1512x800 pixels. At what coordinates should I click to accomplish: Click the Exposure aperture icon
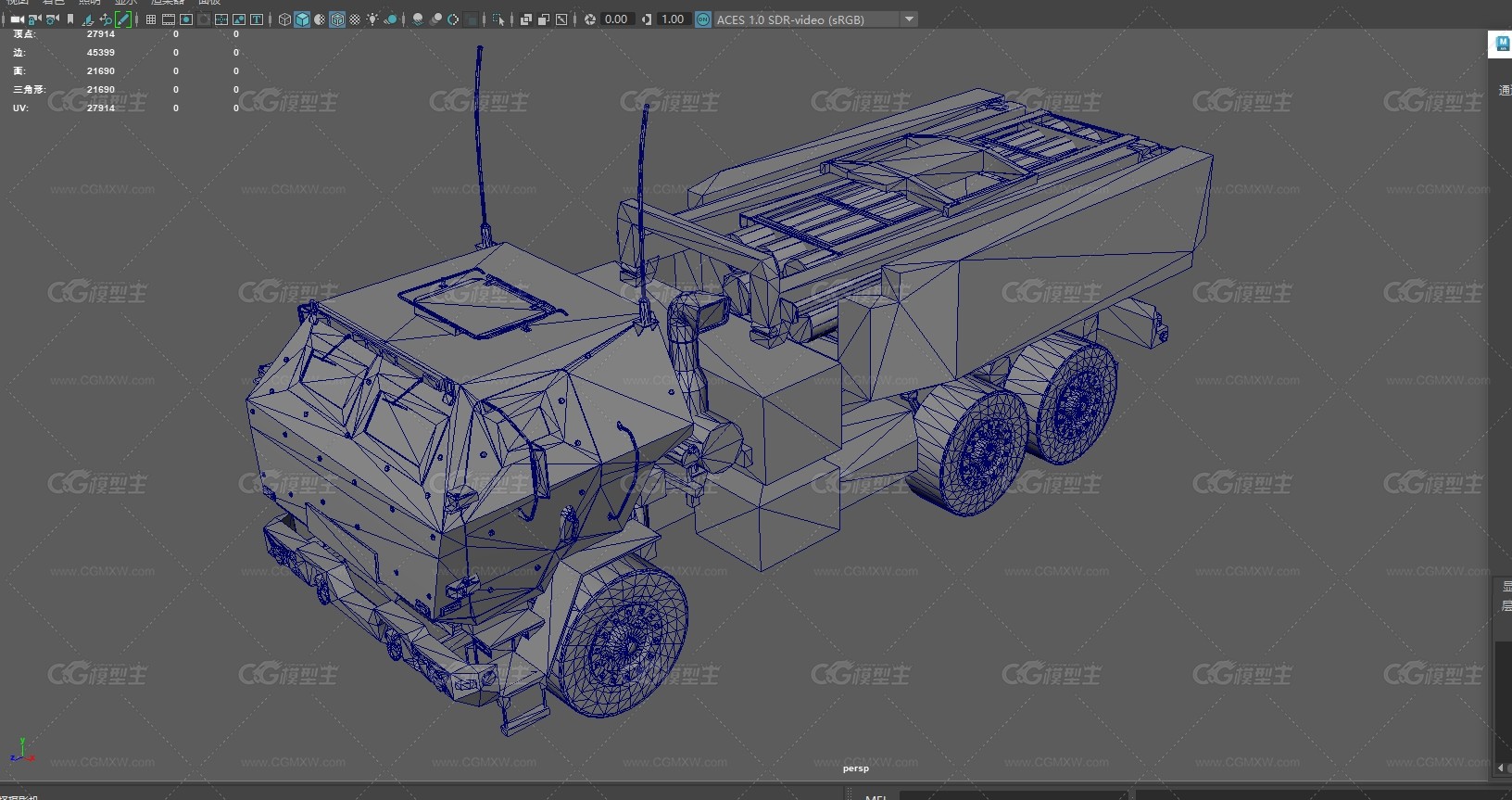point(590,19)
